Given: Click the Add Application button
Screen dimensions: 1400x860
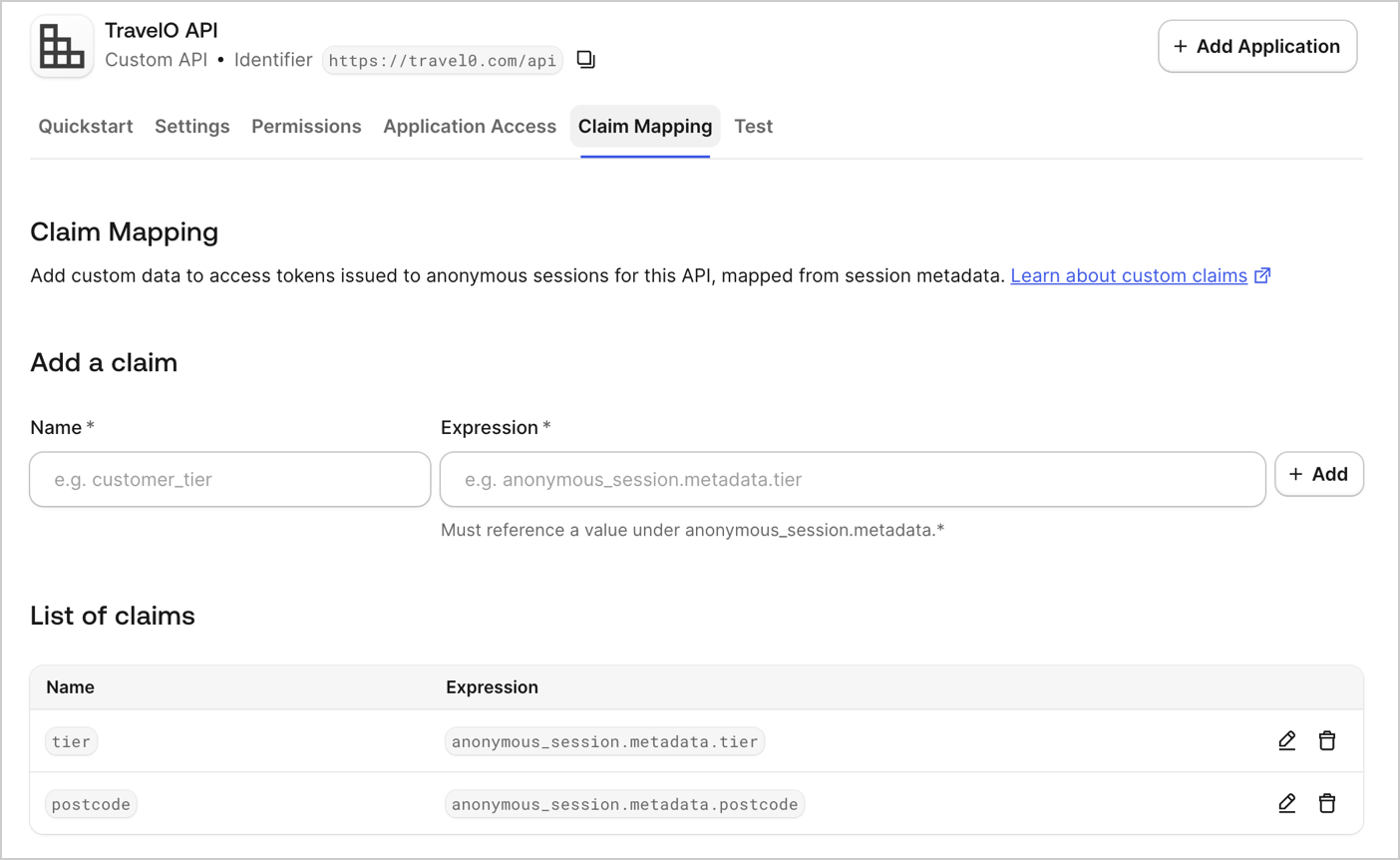Looking at the screenshot, I should point(1257,46).
